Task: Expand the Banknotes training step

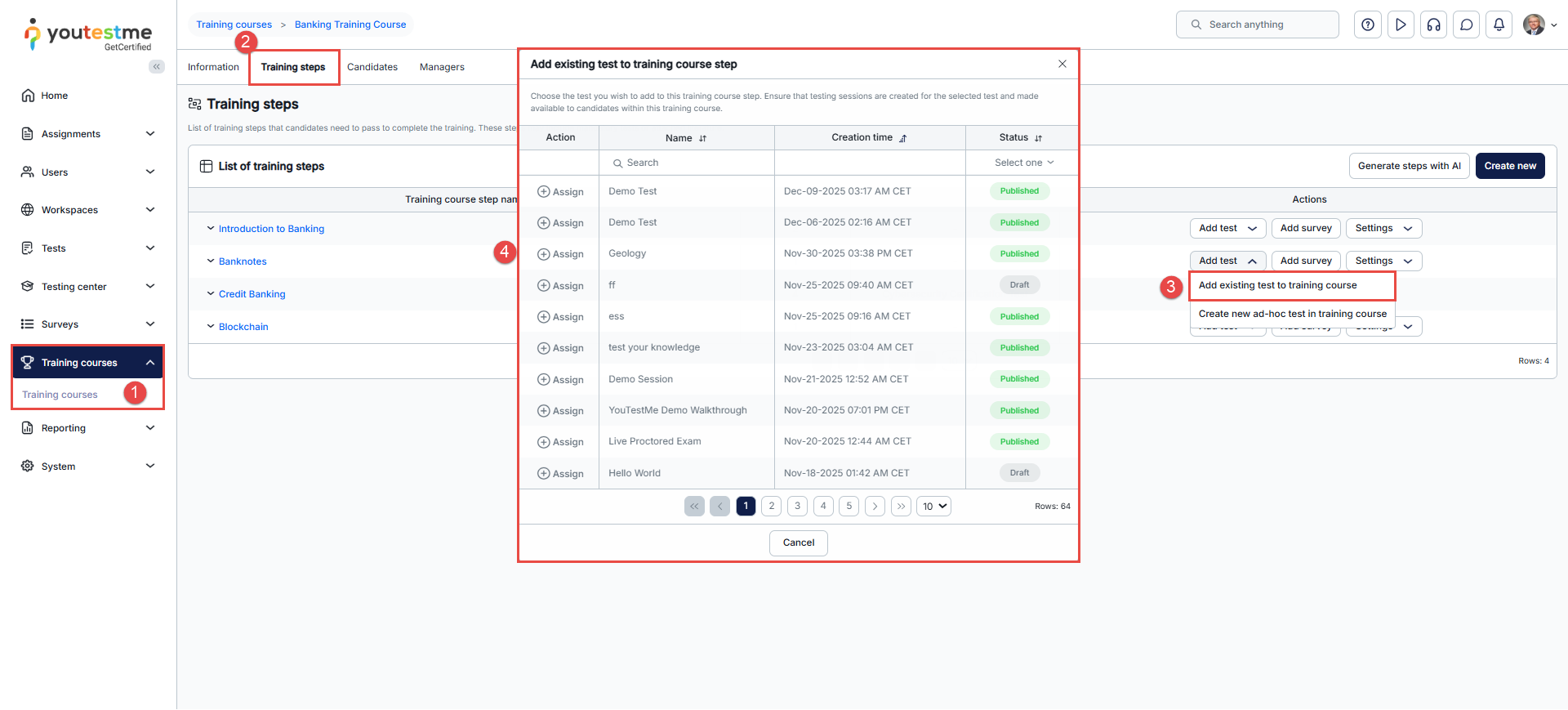Action: click(211, 261)
